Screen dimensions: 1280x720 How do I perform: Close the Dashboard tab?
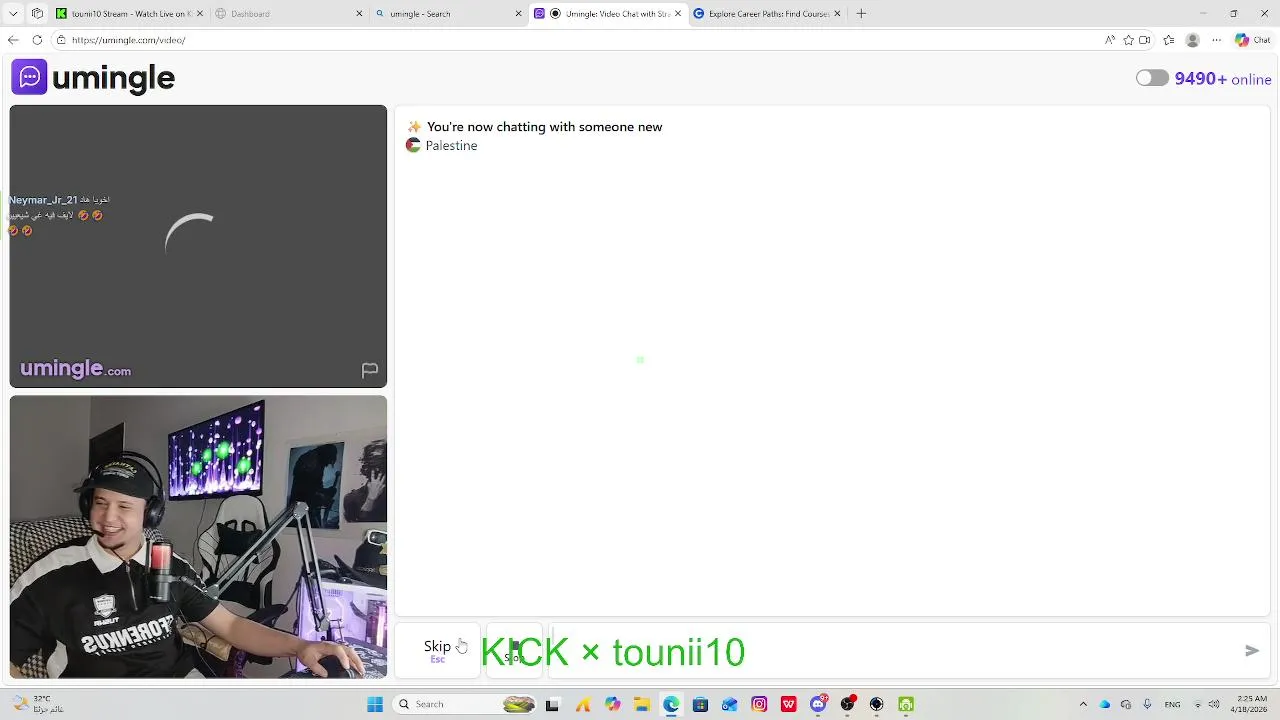(x=359, y=14)
